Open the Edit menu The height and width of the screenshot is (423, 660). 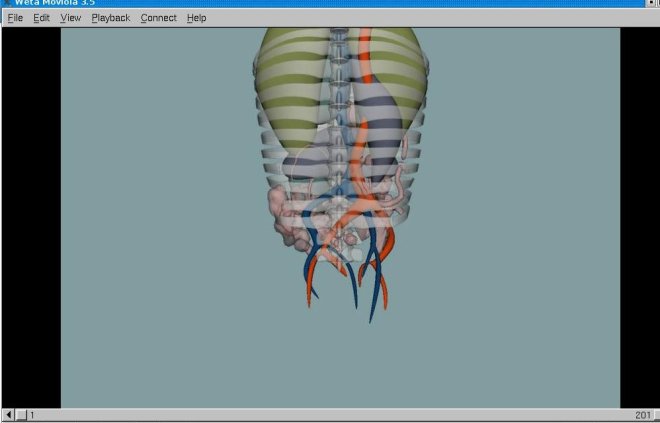[41, 18]
